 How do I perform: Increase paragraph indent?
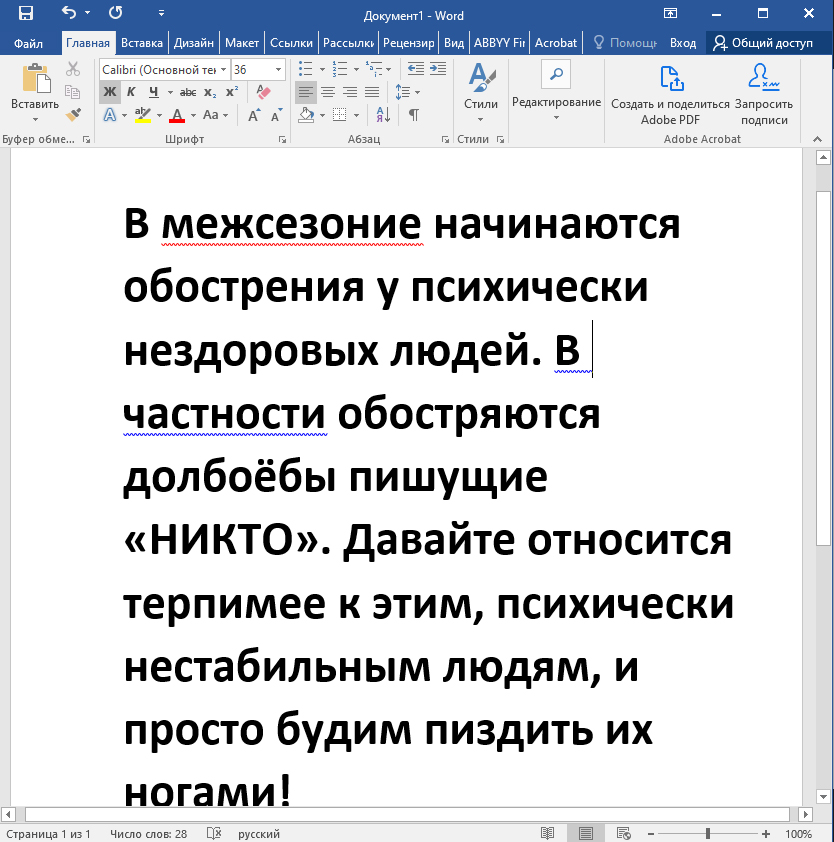(438, 69)
